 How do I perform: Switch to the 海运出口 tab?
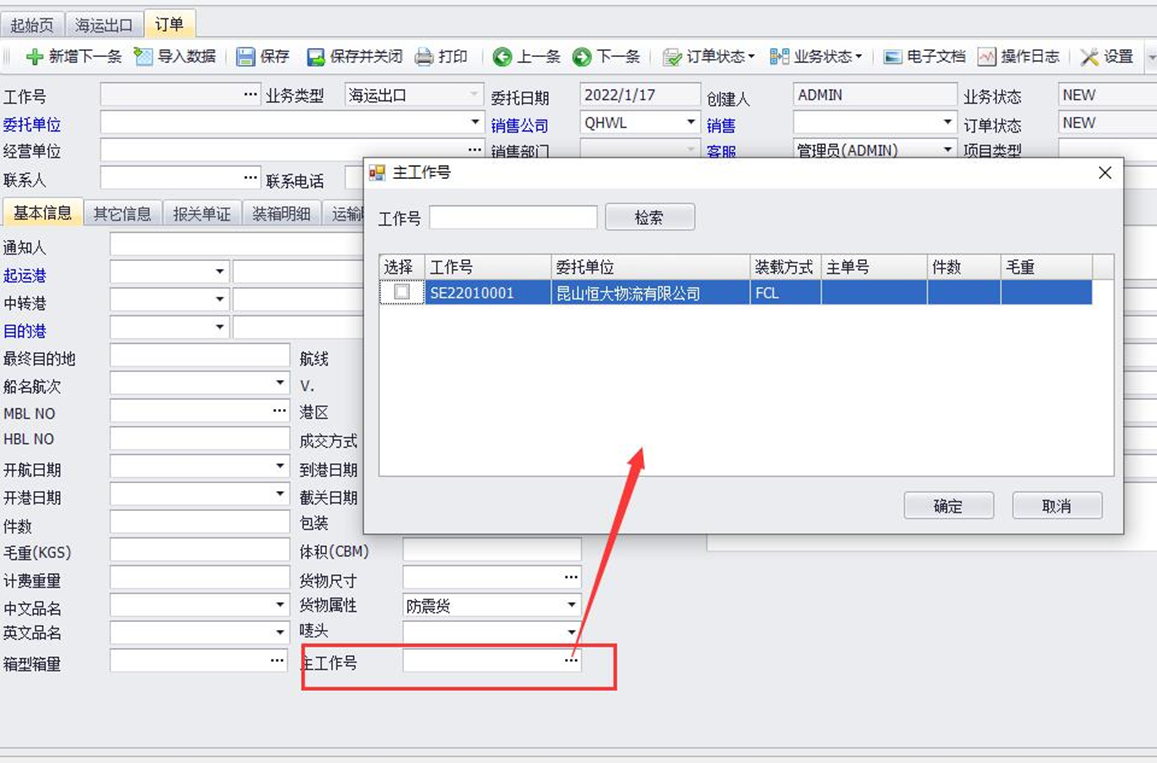(105, 25)
